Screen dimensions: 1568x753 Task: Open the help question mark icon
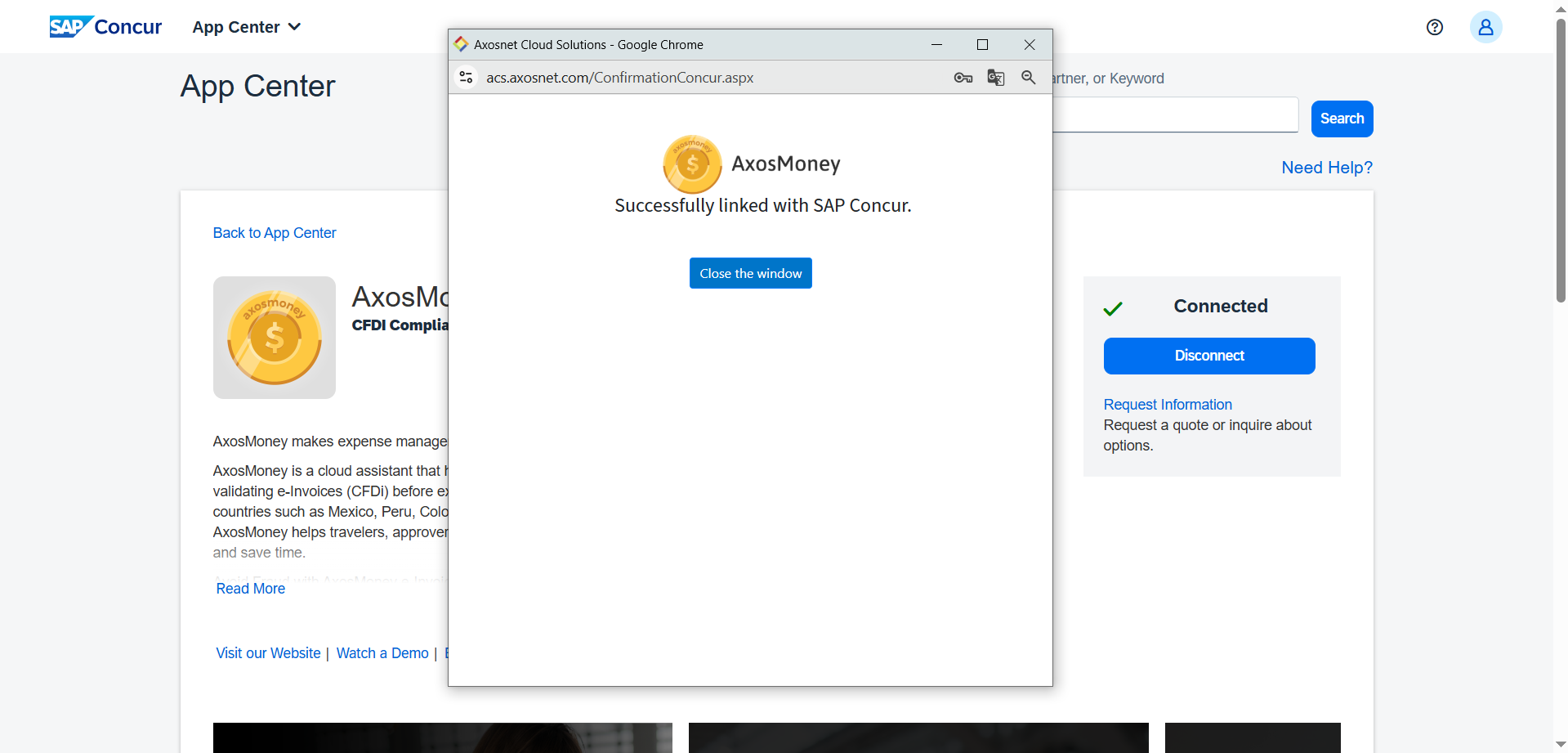click(1434, 27)
